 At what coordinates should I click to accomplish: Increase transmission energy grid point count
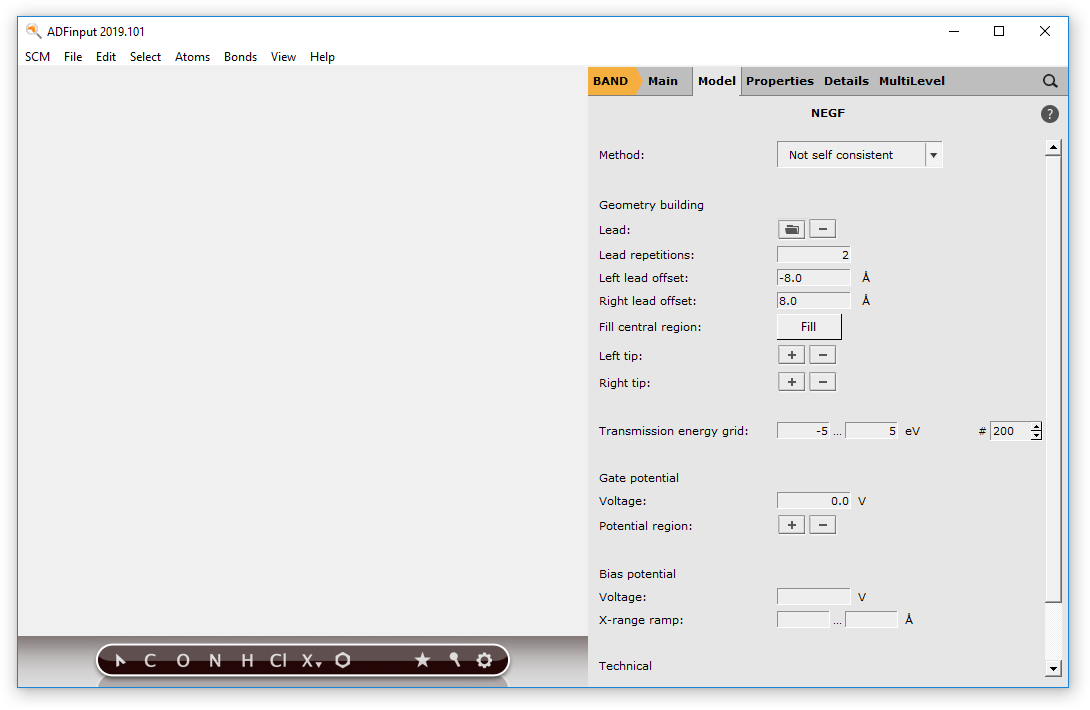pyautogui.click(x=1036, y=427)
